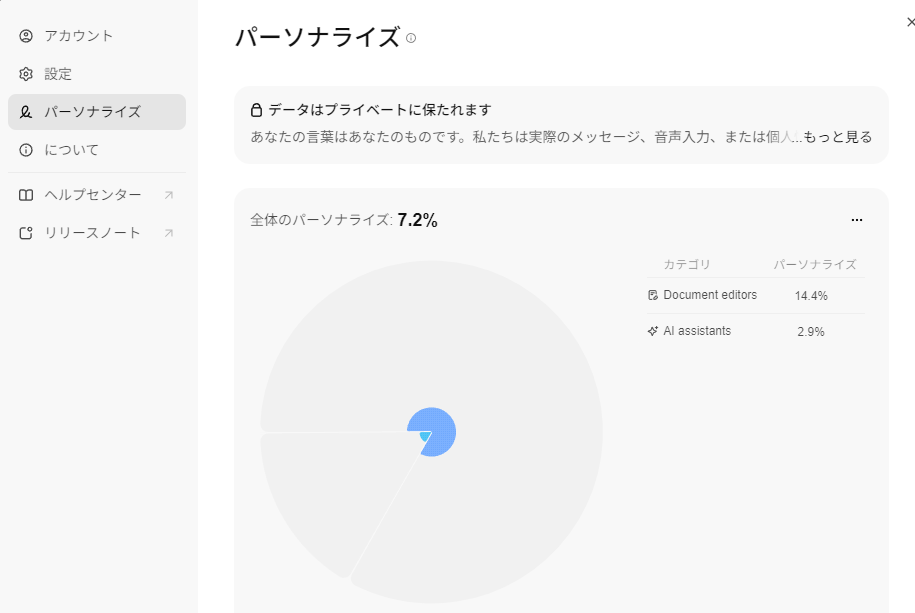Select the について info icon in sidebar
Viewport: 915px width, 613px height.
coord(26,150)
